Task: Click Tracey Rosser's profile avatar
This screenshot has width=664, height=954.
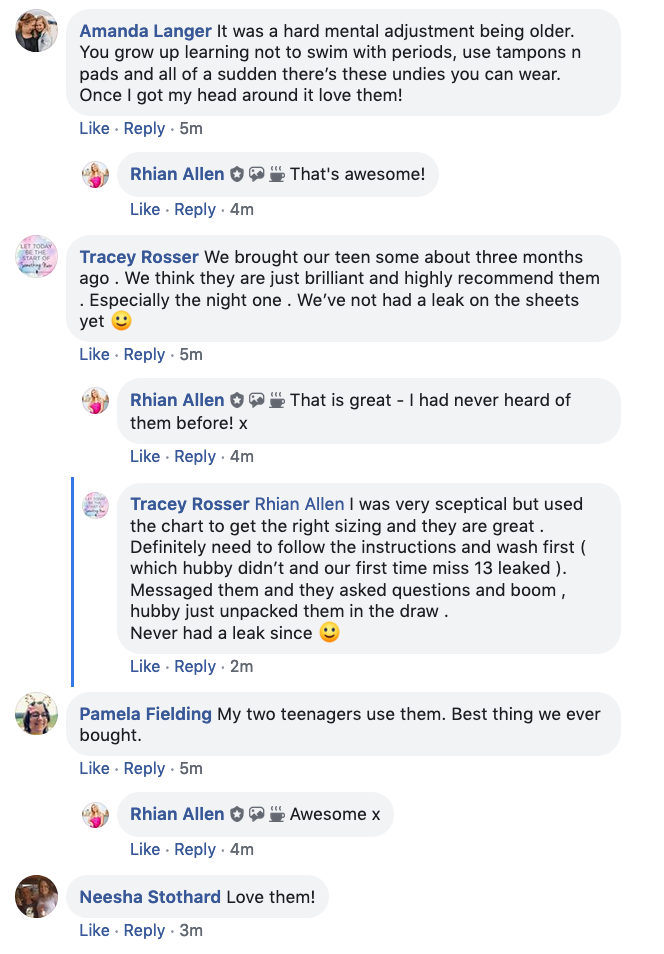Action: [37, 256]
